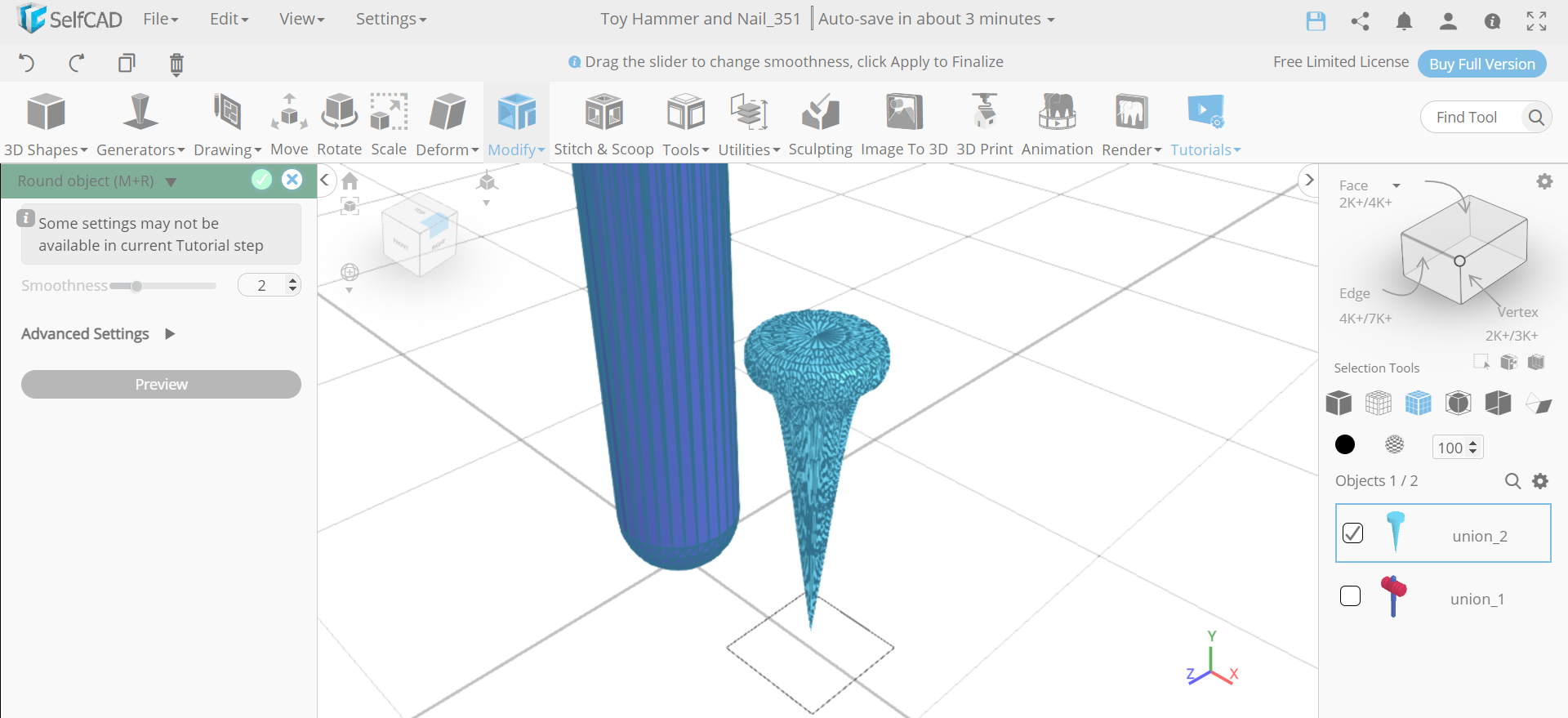This screenshot has width=1568, height=718.
Task: Enable wireframe view mode cube
Action: [1379, 403]
